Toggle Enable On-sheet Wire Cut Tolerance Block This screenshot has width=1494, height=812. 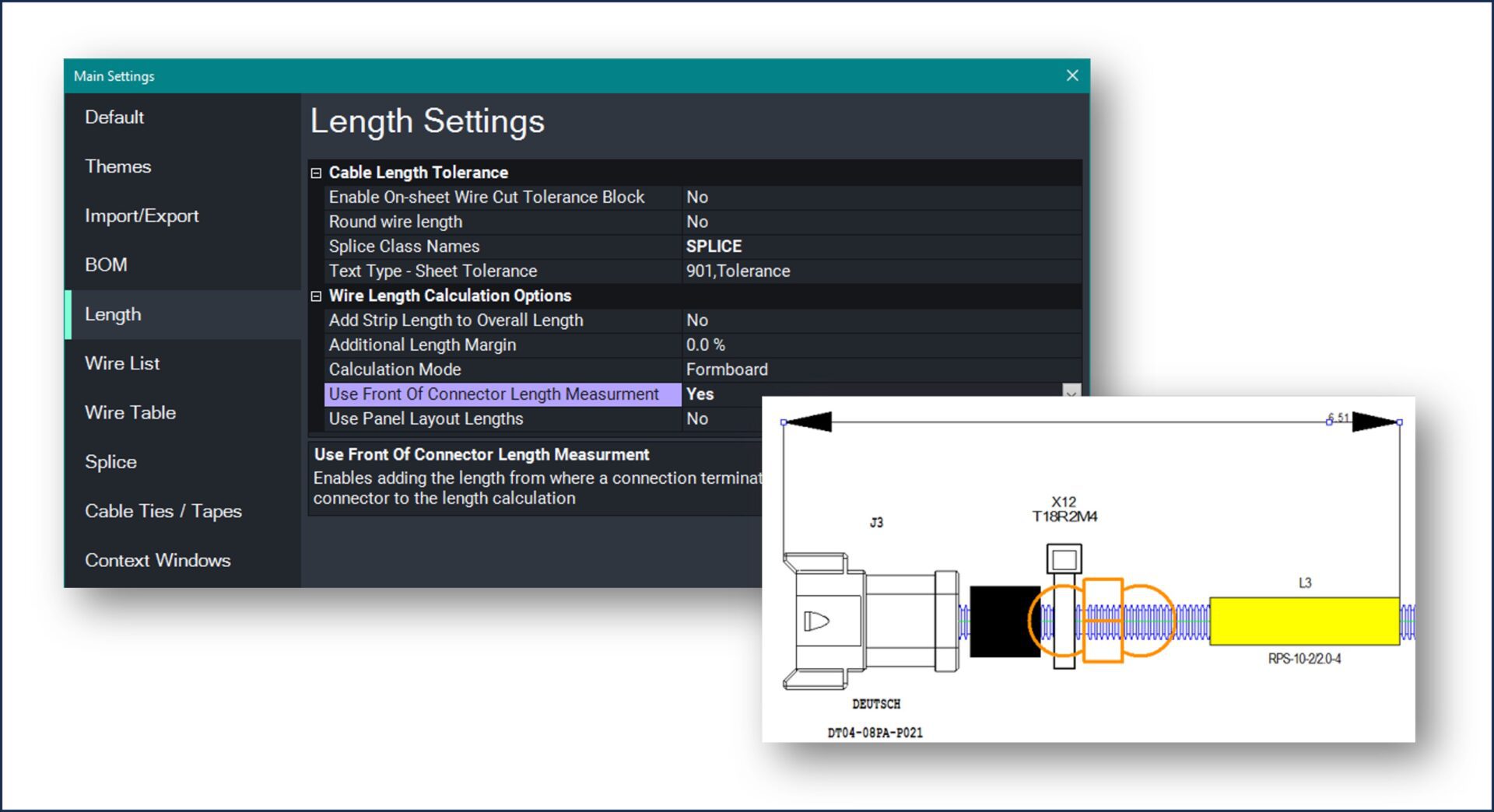(x=778, y=197)
